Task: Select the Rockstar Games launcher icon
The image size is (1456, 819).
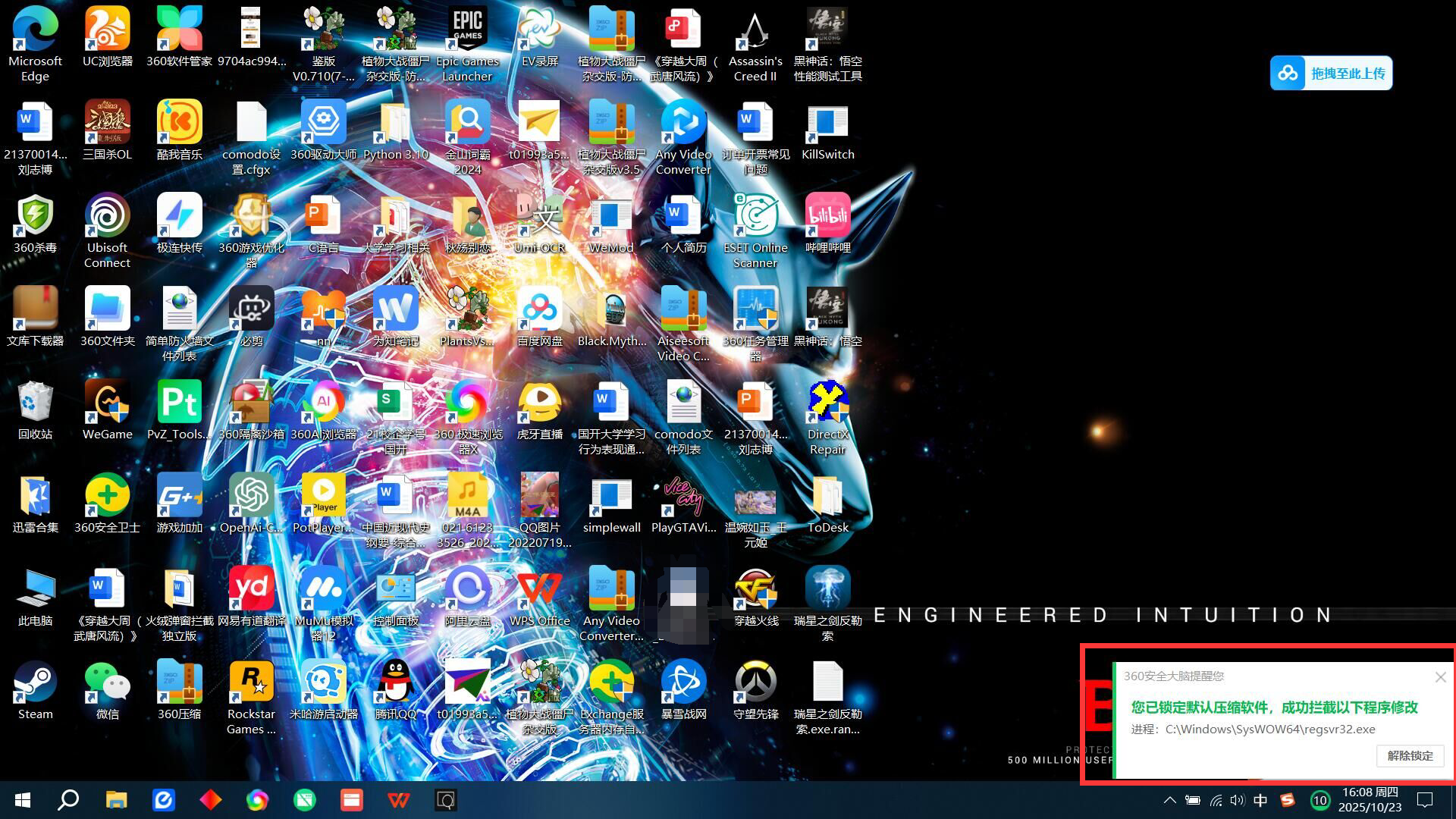Action: pos(251,698)
